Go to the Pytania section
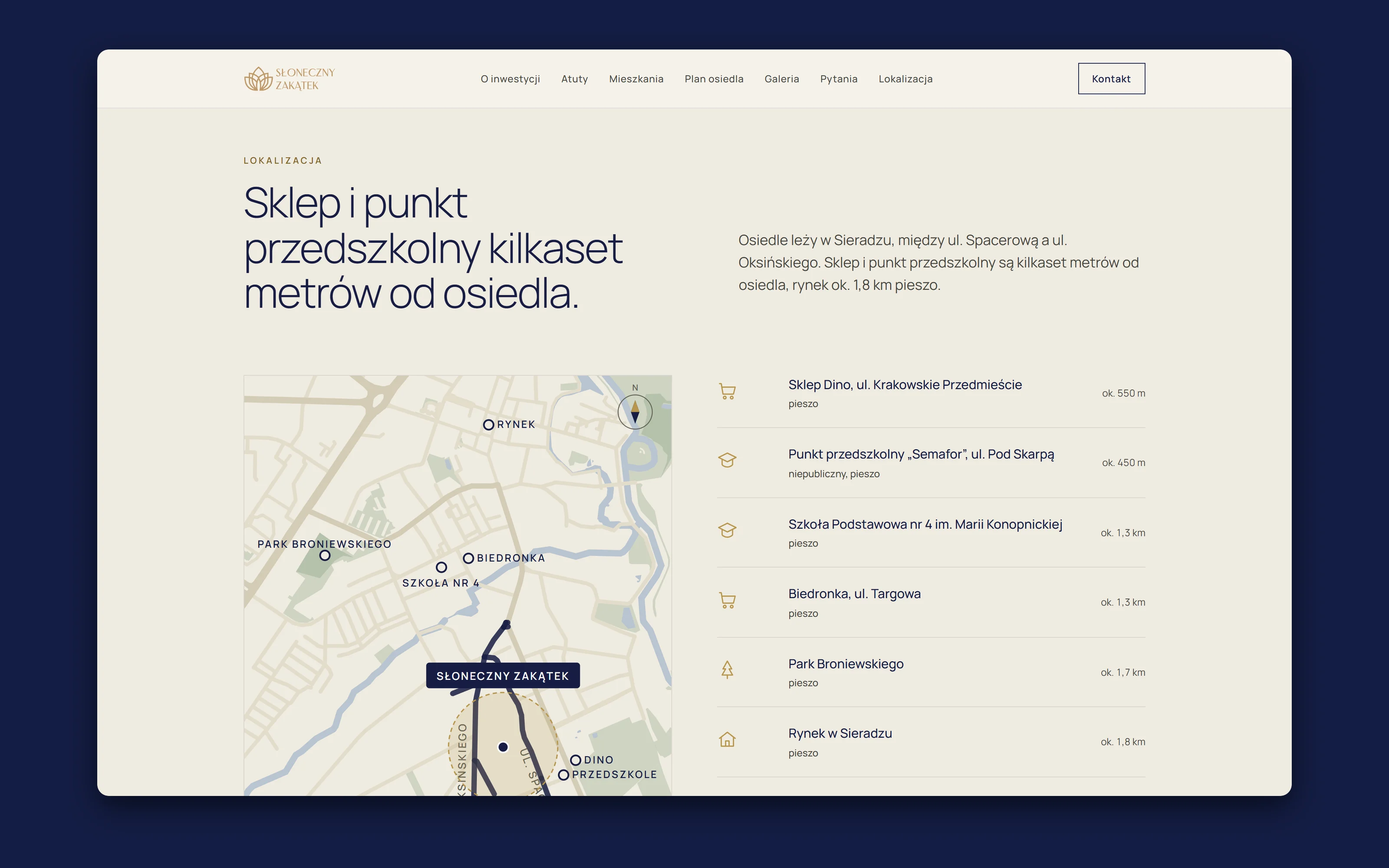This screenshot has height=868, width=1389. click(x=839, y=79)
